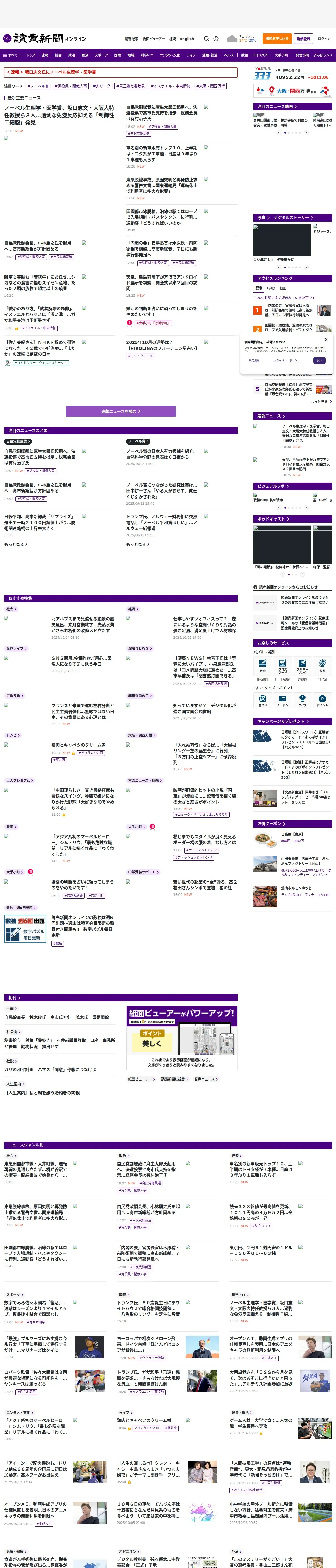Click 次へ in terms popup
Viewport: 336px width, 1568px height.
click(319, 360)
